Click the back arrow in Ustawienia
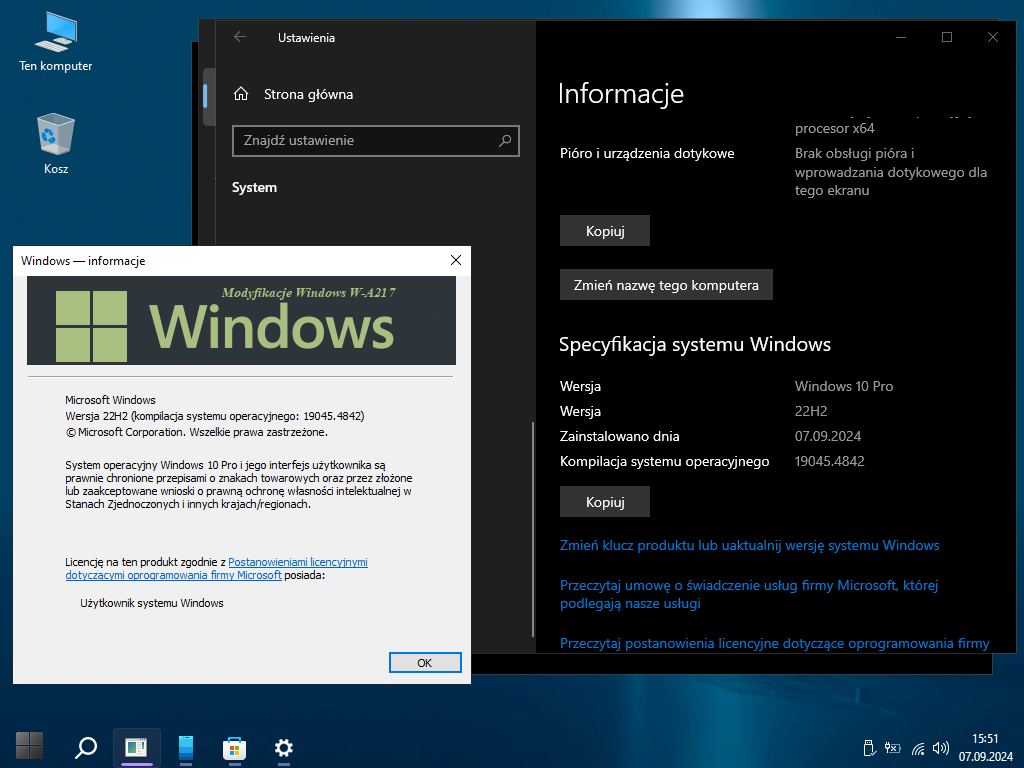This screenshot has height=768, width=1024. (240, 37)
